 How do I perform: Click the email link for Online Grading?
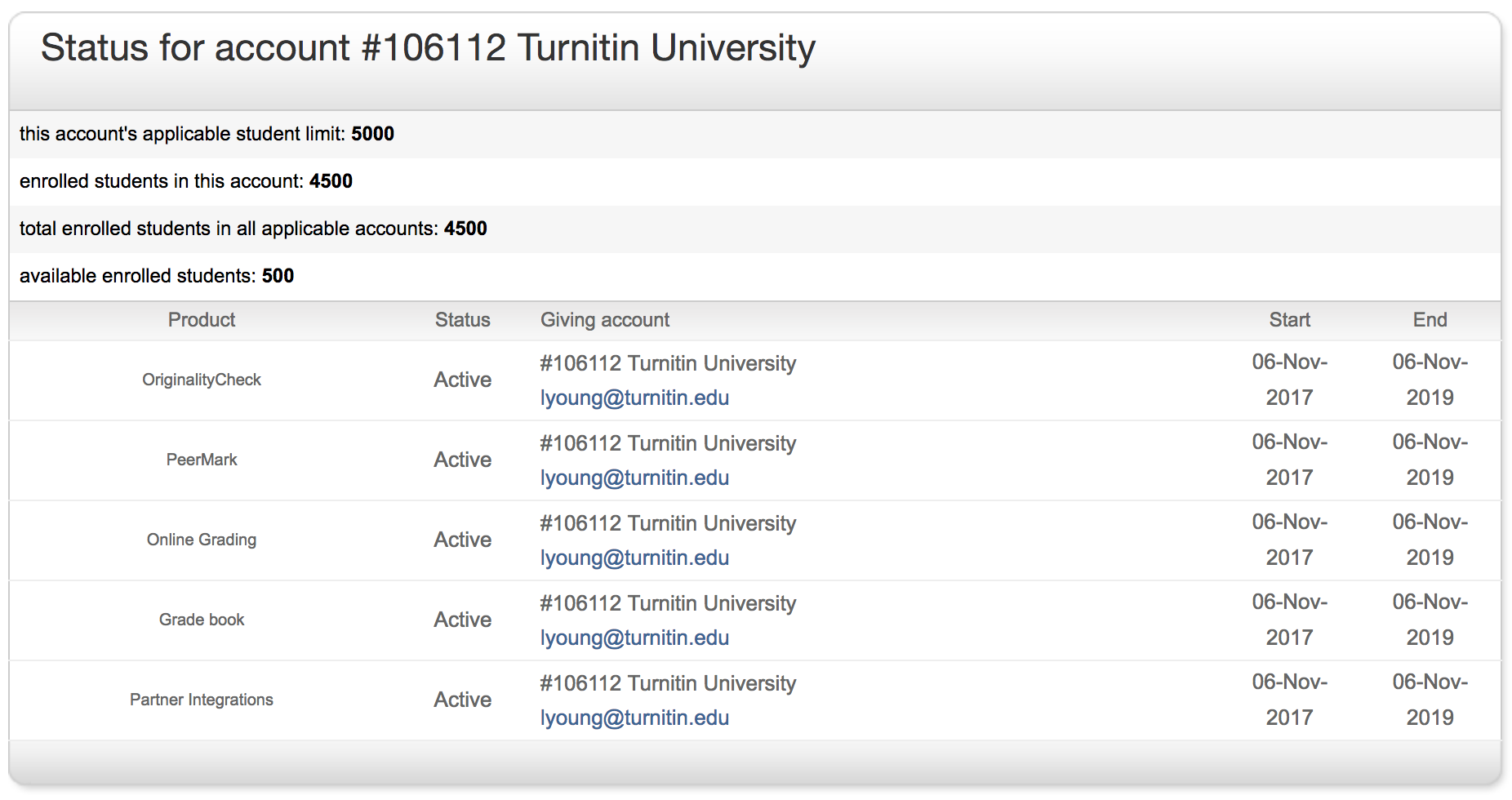click(634, 558)
